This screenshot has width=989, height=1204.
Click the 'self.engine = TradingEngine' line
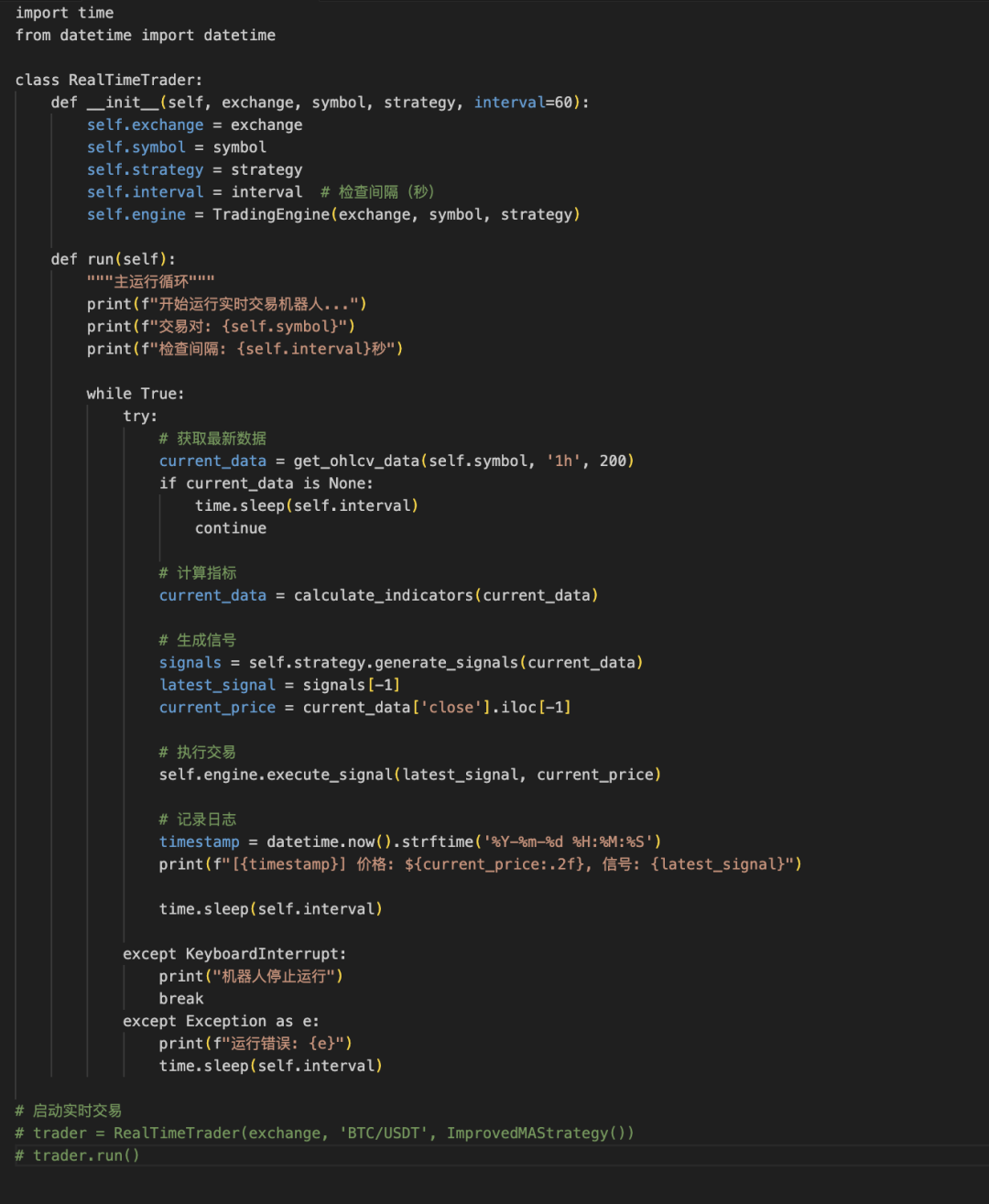[x=333, y=214]
